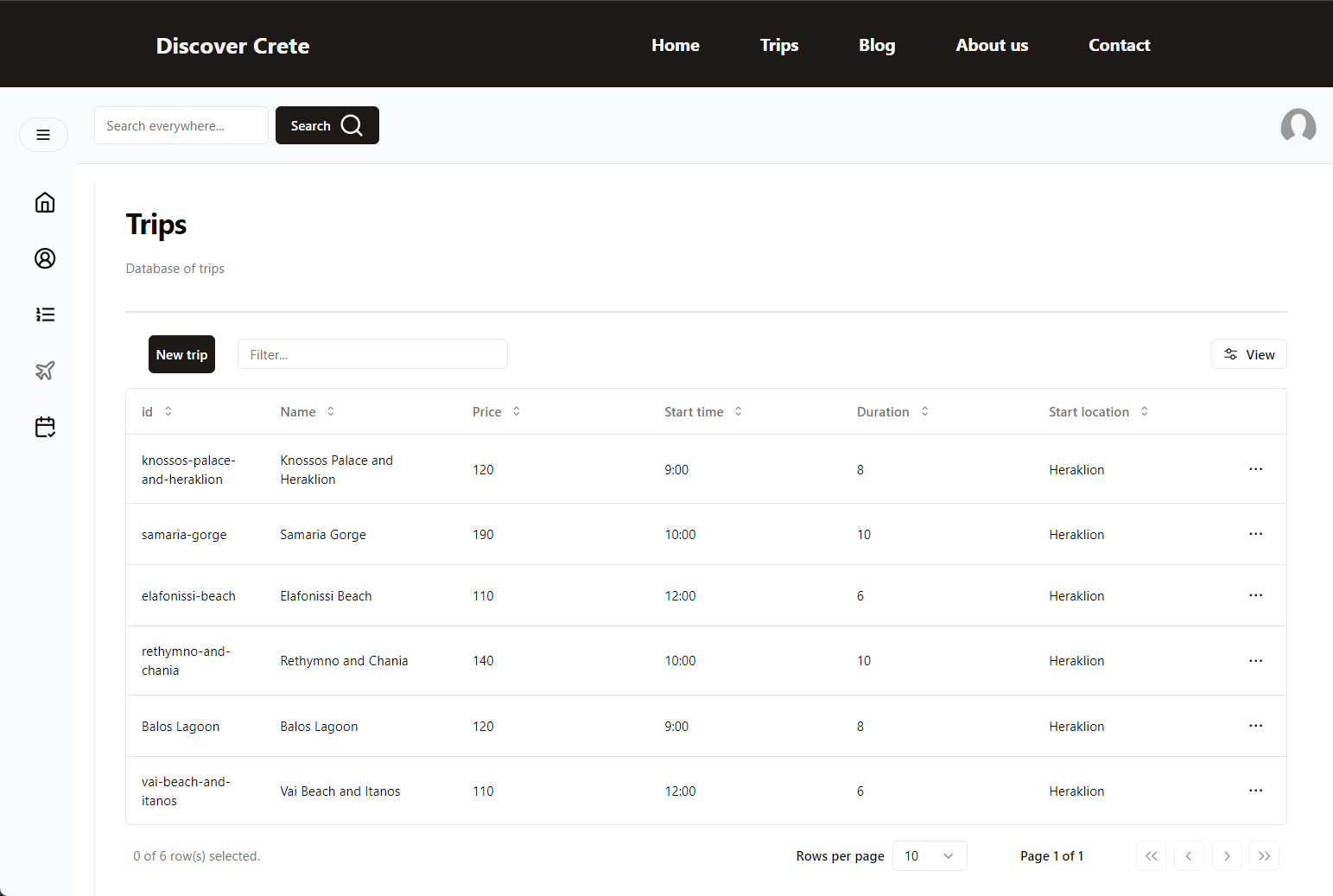The height and width of the screenshot is (896, 1333).
Task: Click into the Filter input field
Action: click(x=372, y=354)
